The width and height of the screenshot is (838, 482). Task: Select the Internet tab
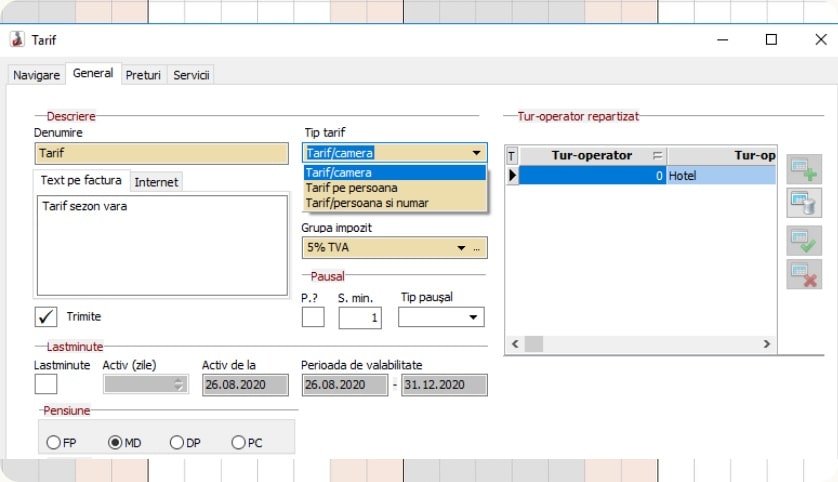156,182
